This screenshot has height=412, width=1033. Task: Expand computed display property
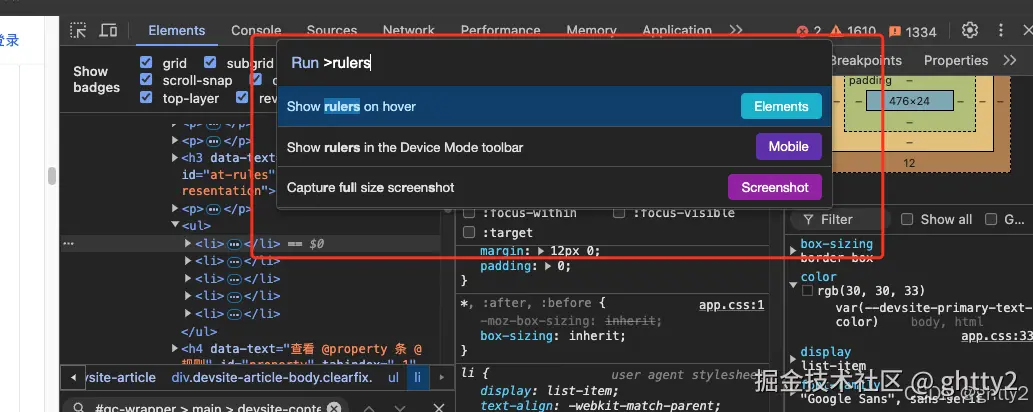click(793, 359)
